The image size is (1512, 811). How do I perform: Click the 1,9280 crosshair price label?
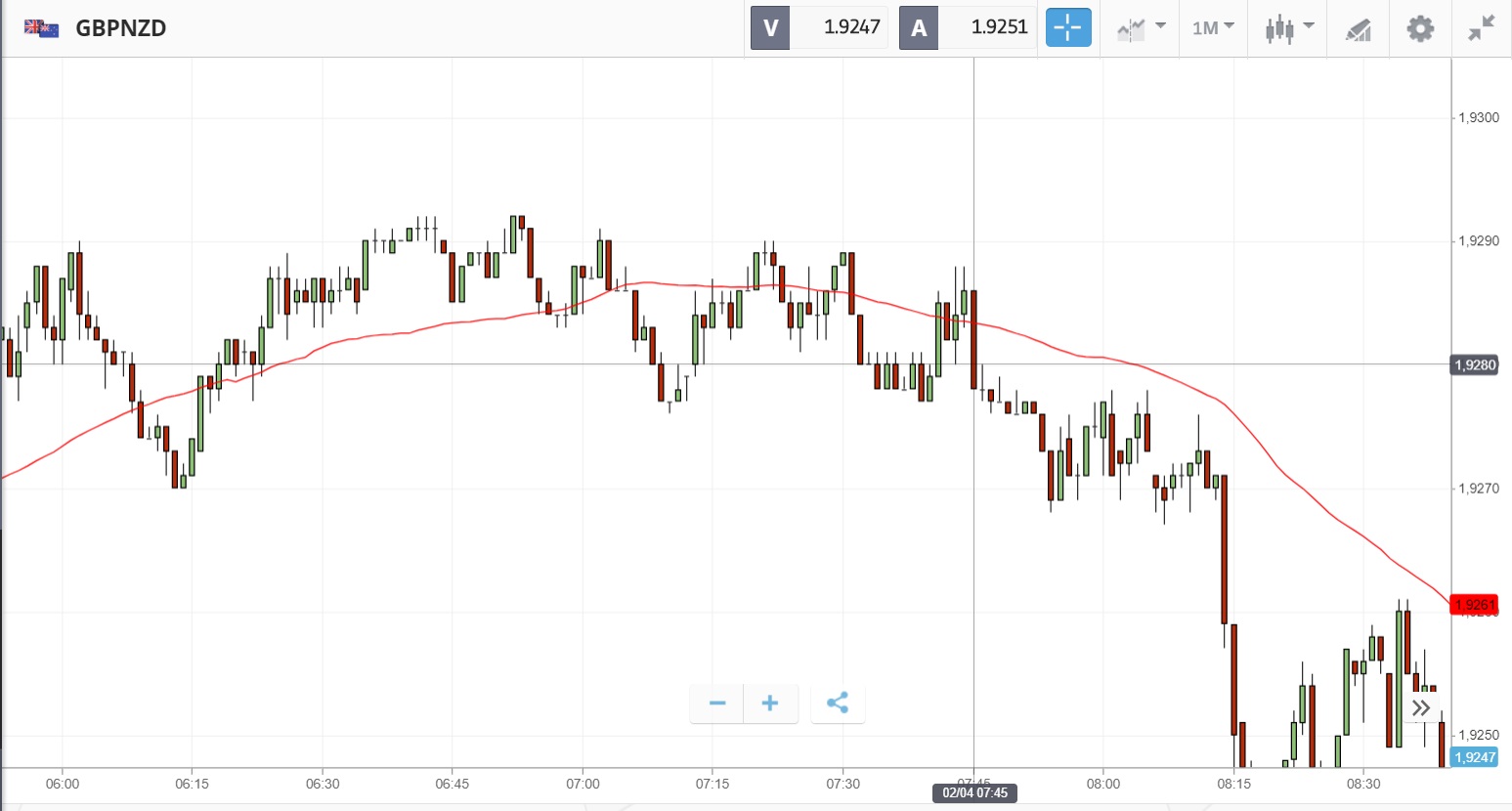pyautogui.click(x=1474, y=365)
